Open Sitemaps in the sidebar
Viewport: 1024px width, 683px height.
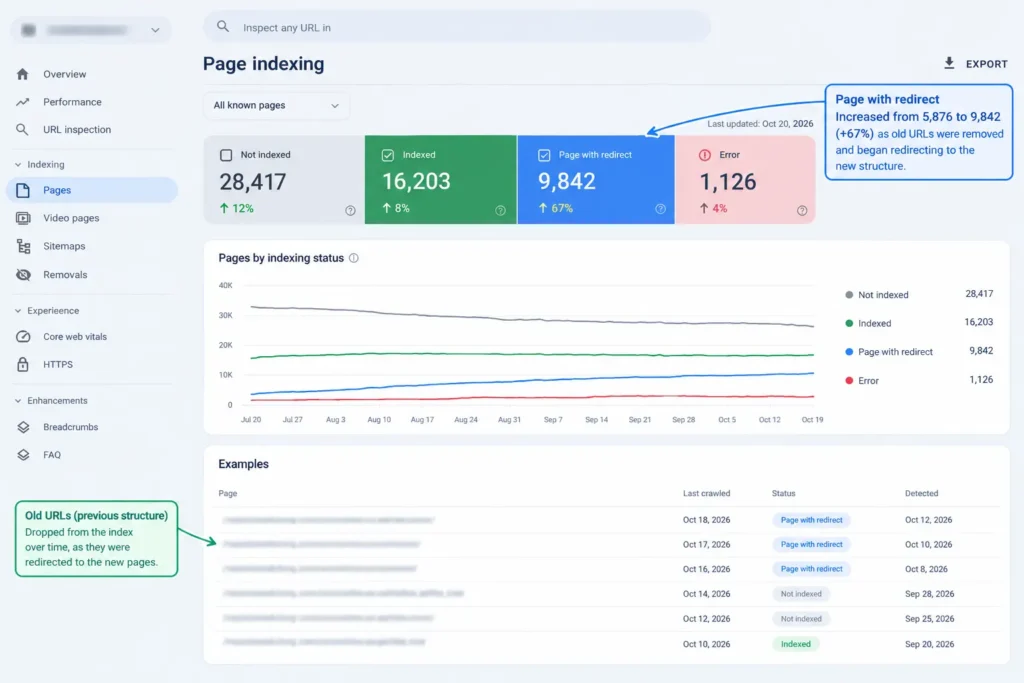(64, 246)
